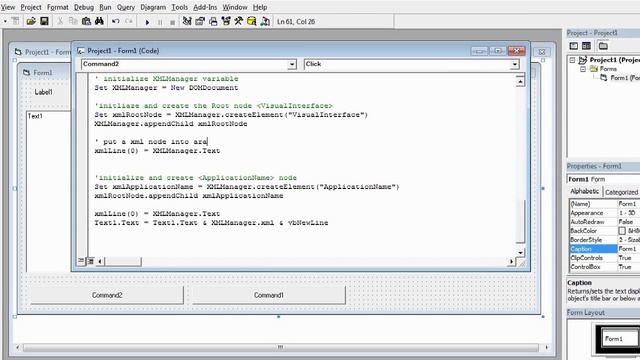Switch to Full Module View in code window
640x360 pixels.
click(x=91, y=261)
